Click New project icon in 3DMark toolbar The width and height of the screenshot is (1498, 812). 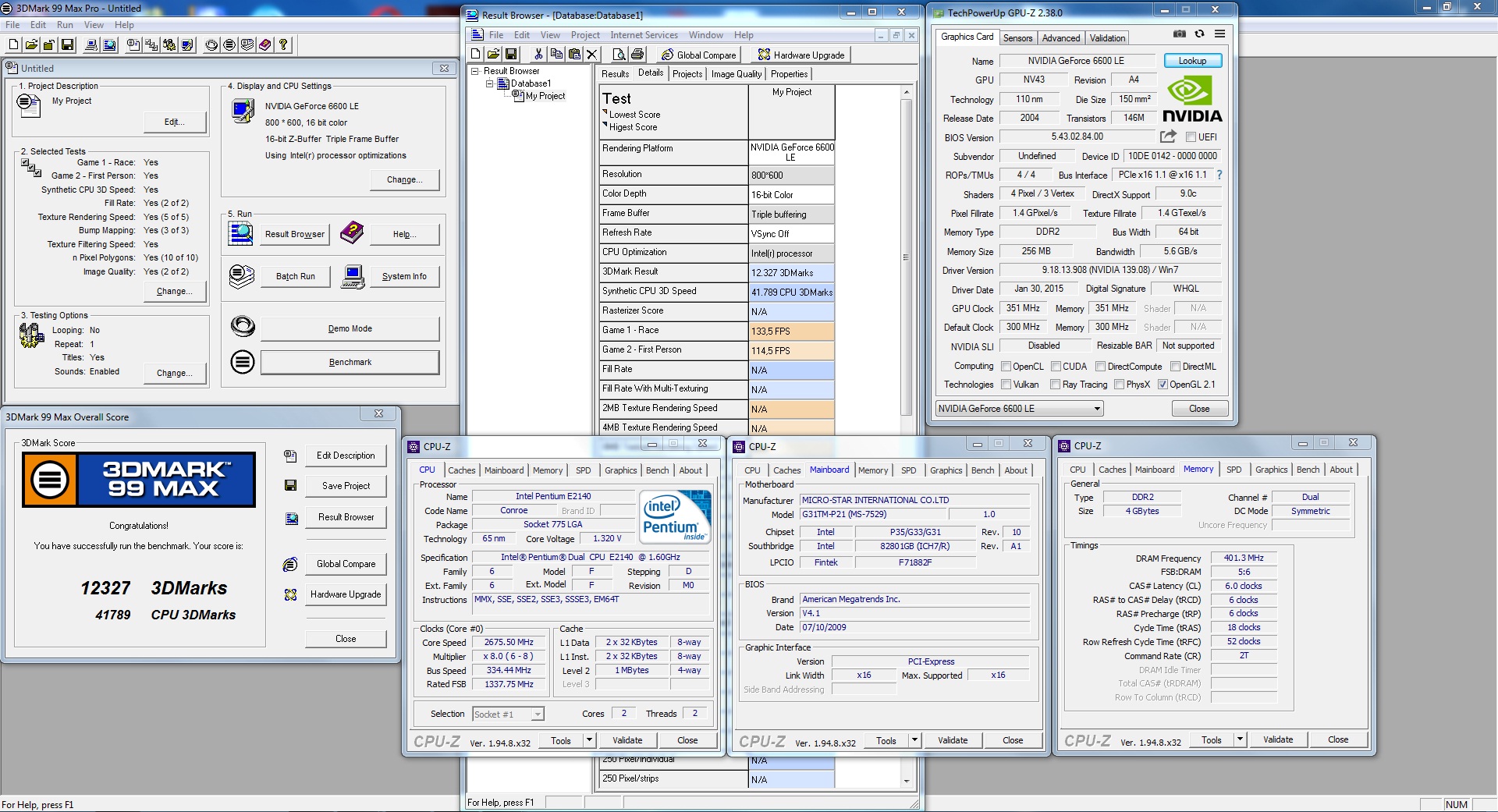click(x=13, y=44)
